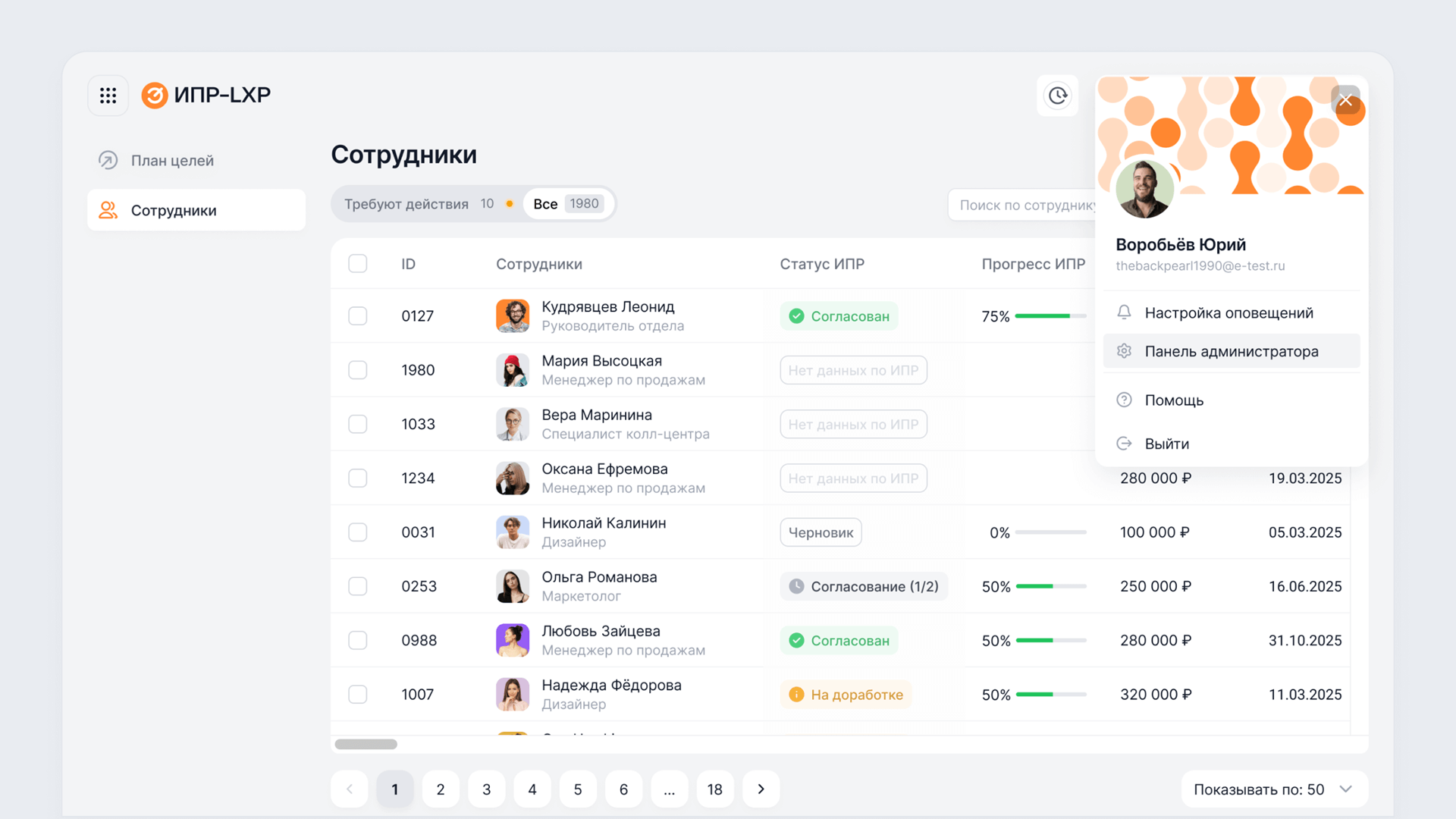Viewport: 1456px width, 819px height.
Task: Click Николай Калинин 0% progress bar
Action: coord(1050,532)
